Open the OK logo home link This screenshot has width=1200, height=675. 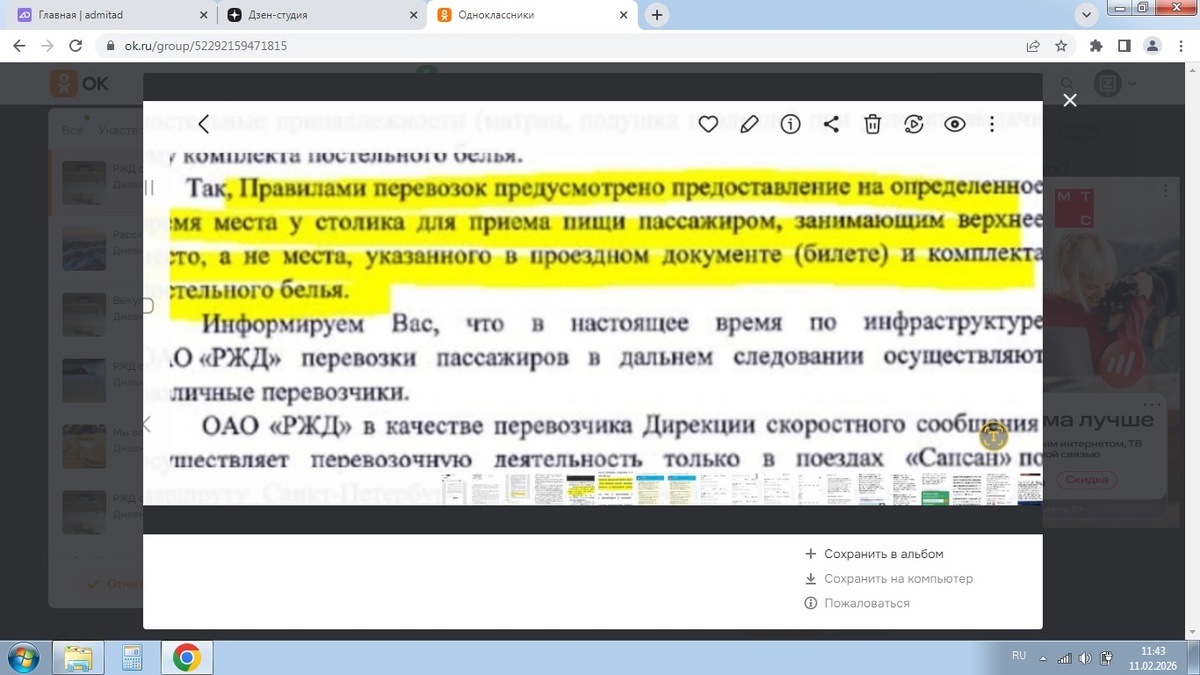(x=80, y=84)
